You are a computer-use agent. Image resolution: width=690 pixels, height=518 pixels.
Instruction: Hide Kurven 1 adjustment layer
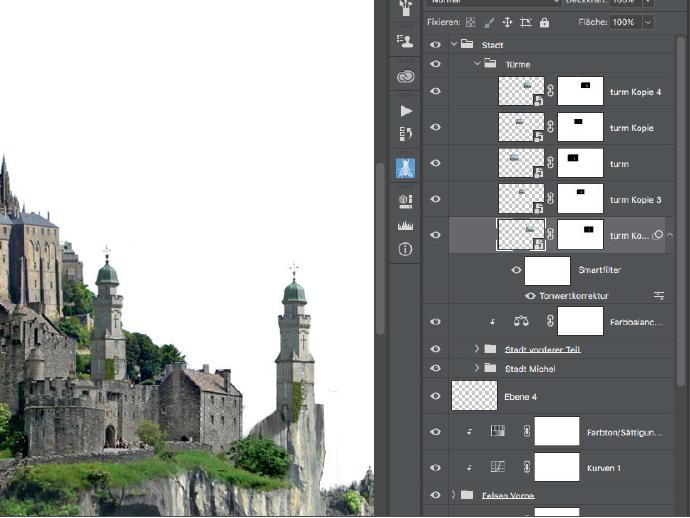[436, 467]
